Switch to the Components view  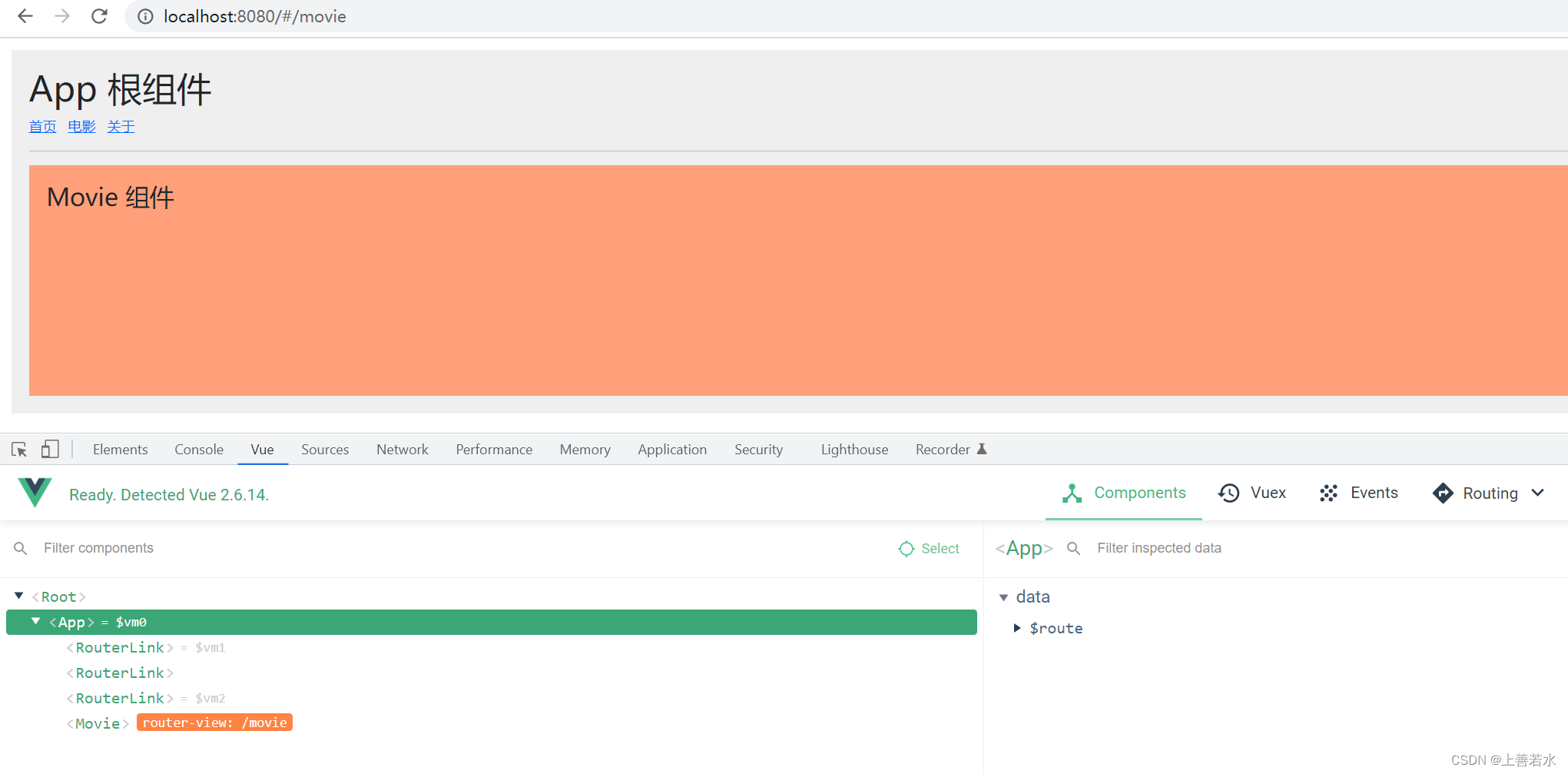(1124, 493)
